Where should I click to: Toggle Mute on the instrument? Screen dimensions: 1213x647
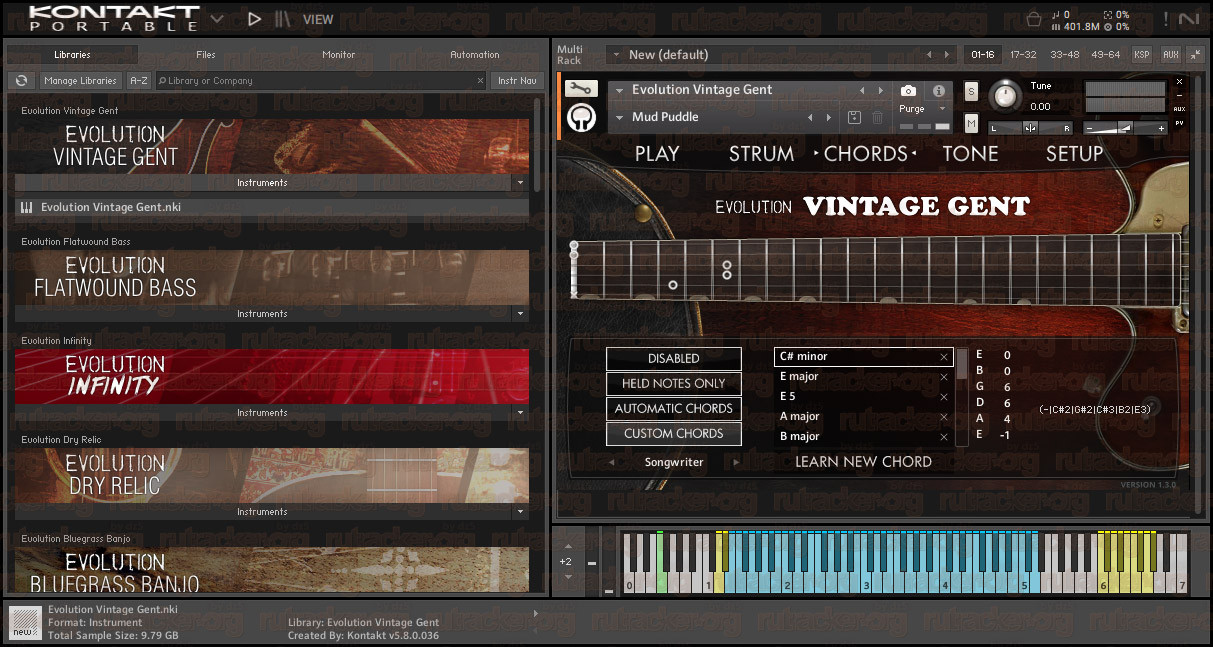pyautogui.click(x=971, y=123)
